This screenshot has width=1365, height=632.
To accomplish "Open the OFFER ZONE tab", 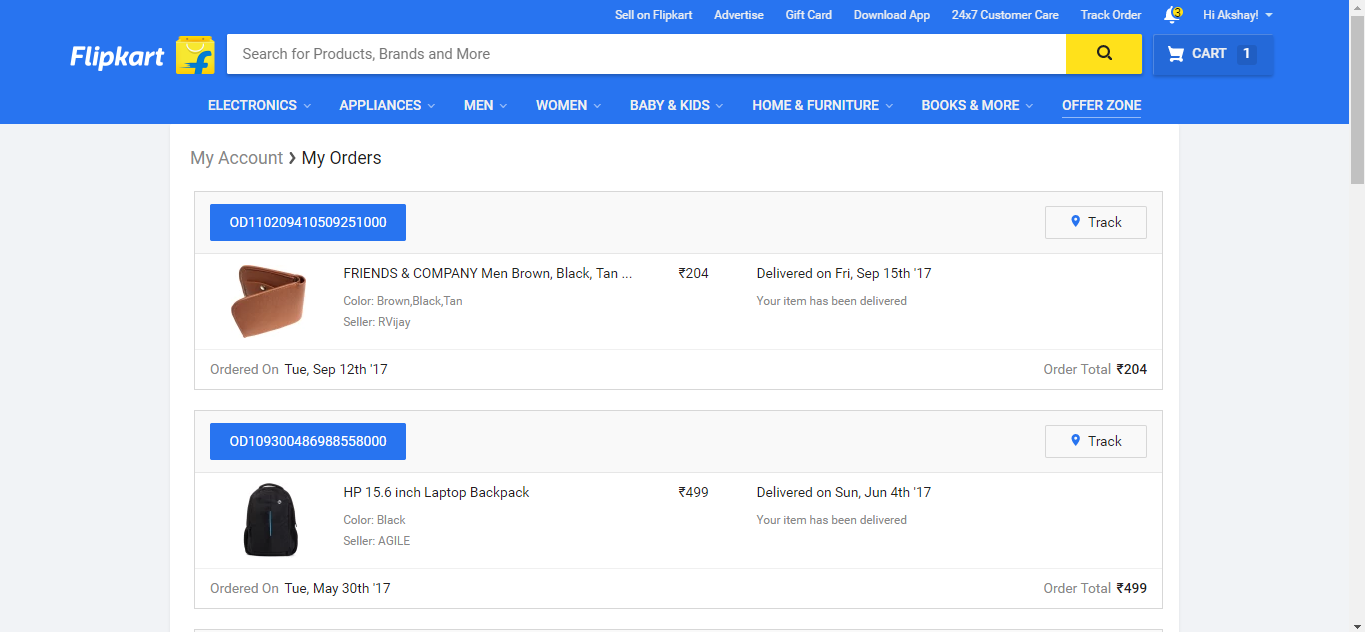I will click(x=1101, y=105).
